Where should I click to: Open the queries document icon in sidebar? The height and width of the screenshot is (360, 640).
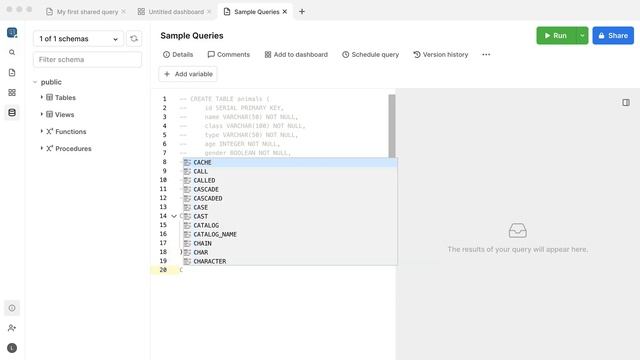click(12, 73)
